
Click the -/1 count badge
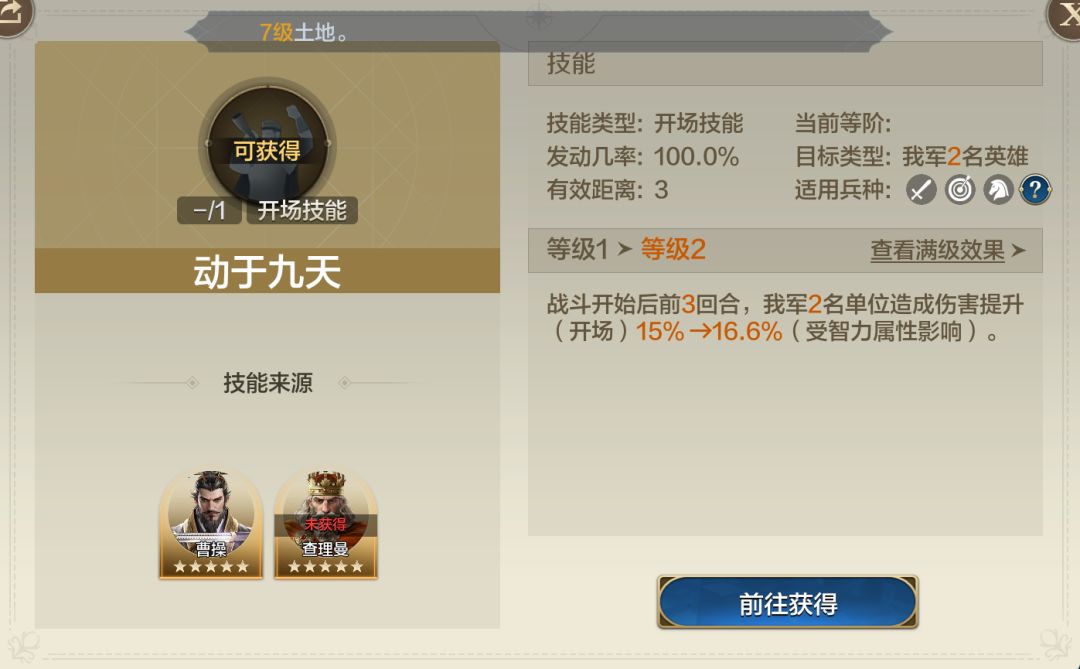pos(209,210)
